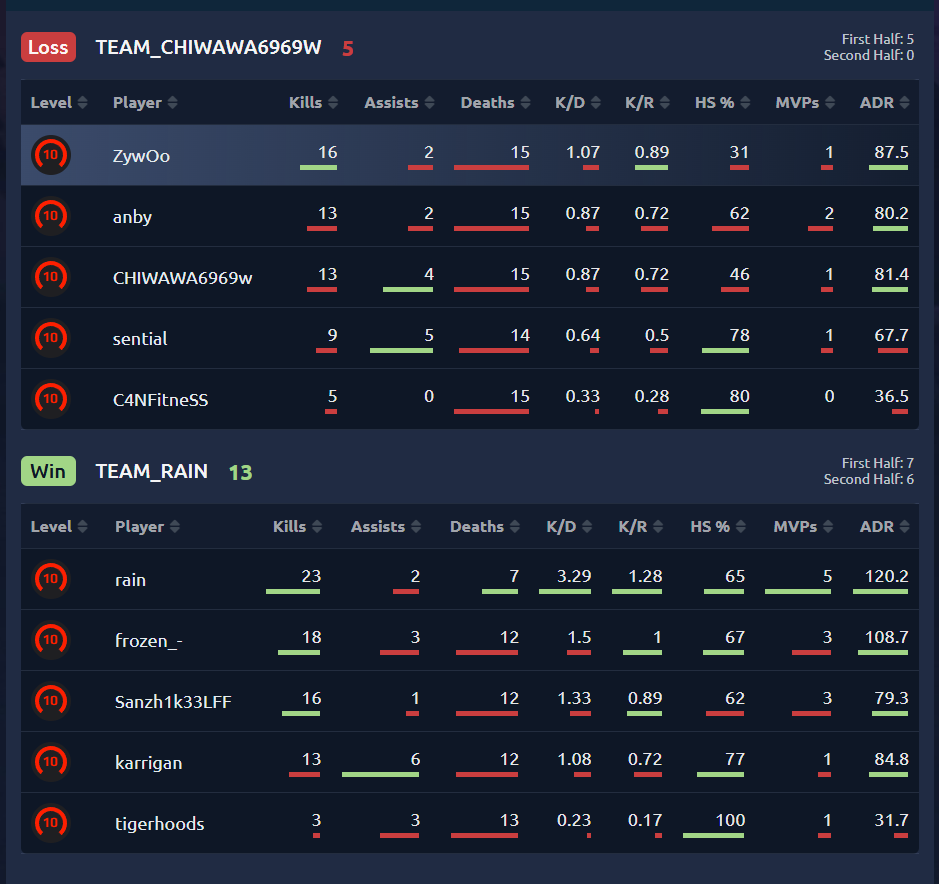This screenshot has width=939, height=884.
Task: Open karrigan player profile
Action: 149,763
